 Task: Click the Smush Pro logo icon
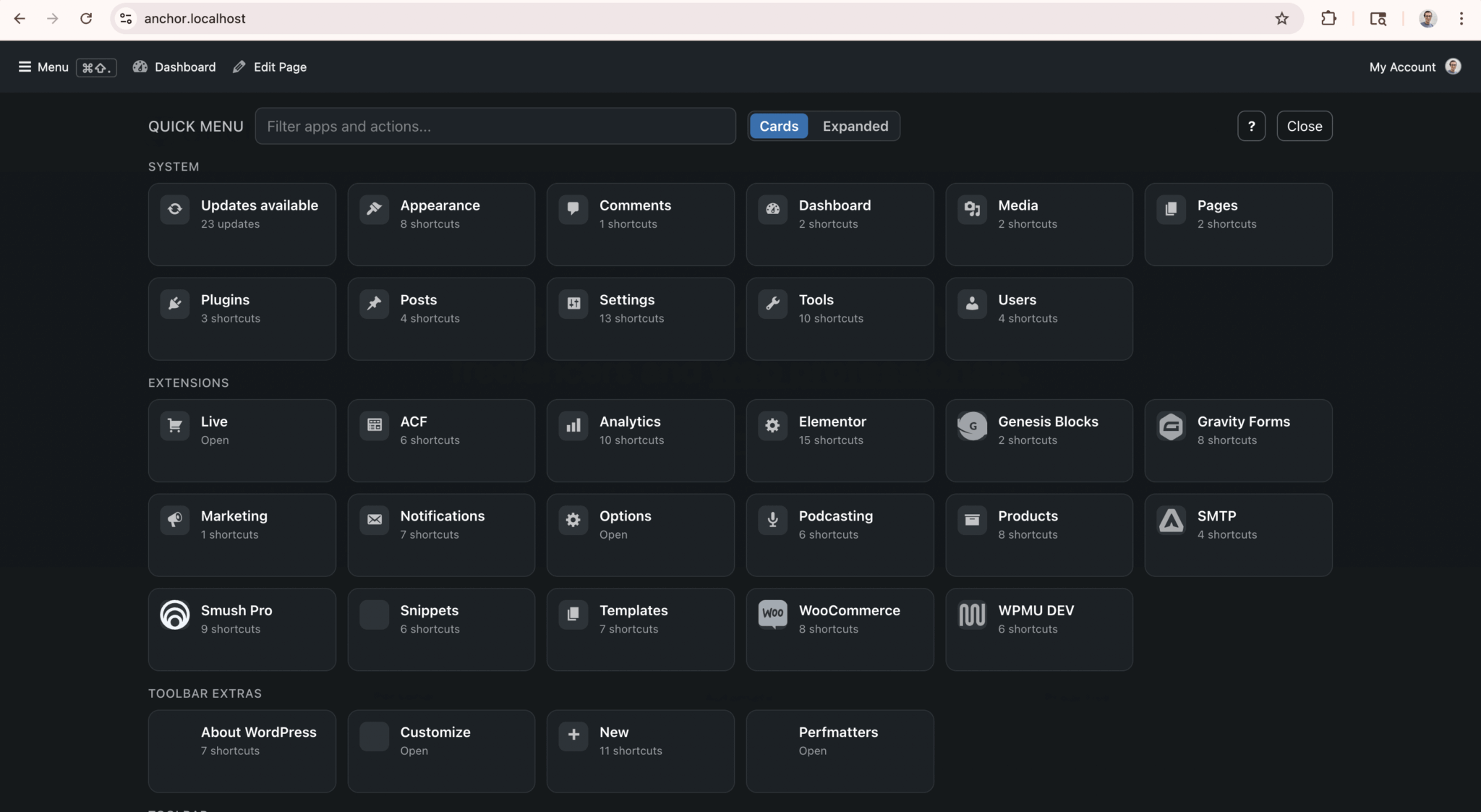pyautogui.click(x=175, y=615)
